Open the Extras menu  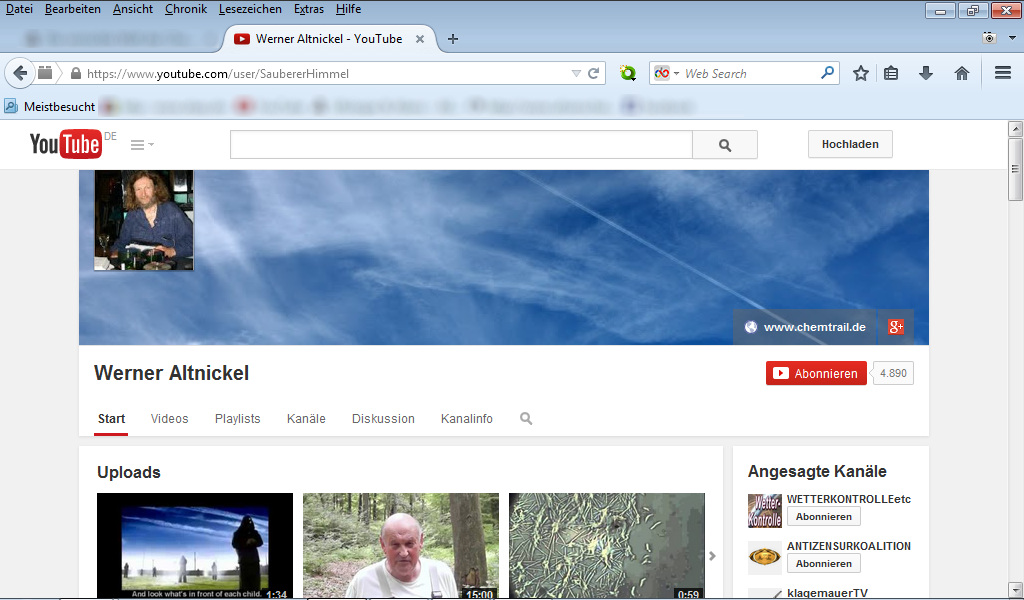point(309,9)
